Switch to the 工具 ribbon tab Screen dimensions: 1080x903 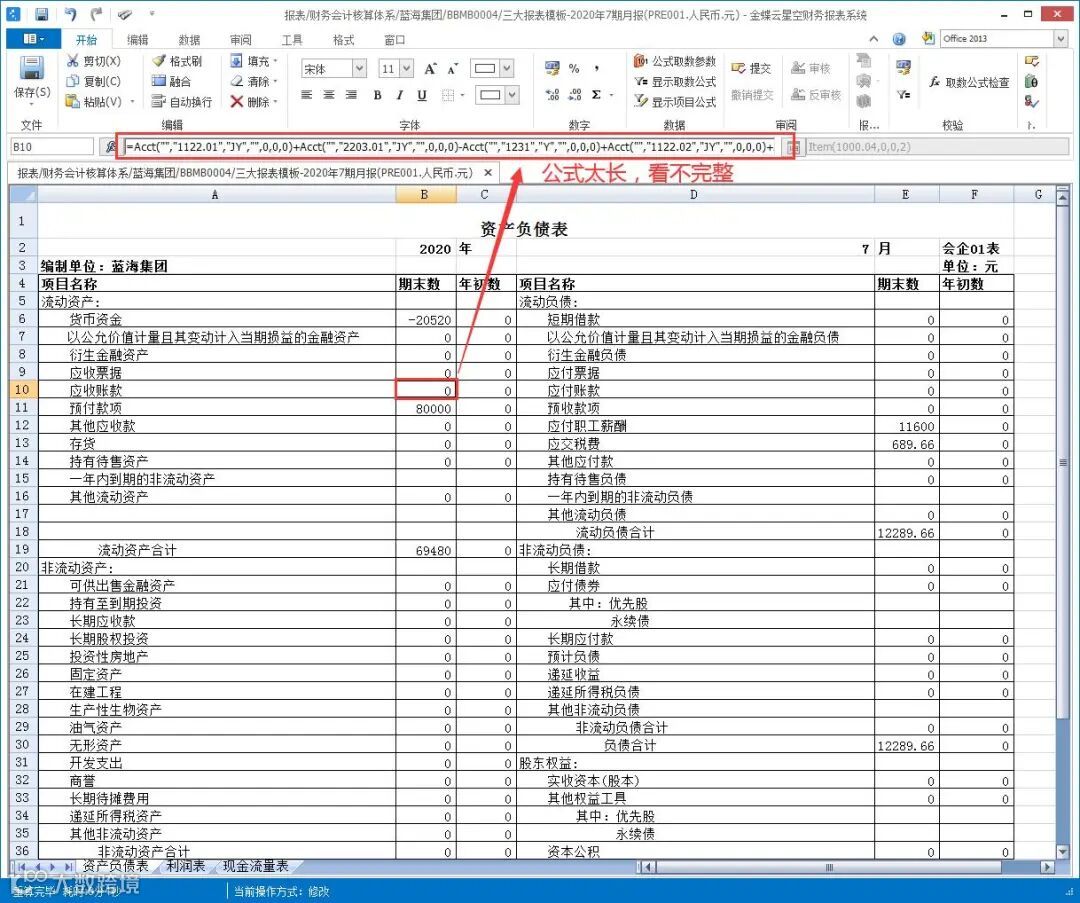point(292,40)
